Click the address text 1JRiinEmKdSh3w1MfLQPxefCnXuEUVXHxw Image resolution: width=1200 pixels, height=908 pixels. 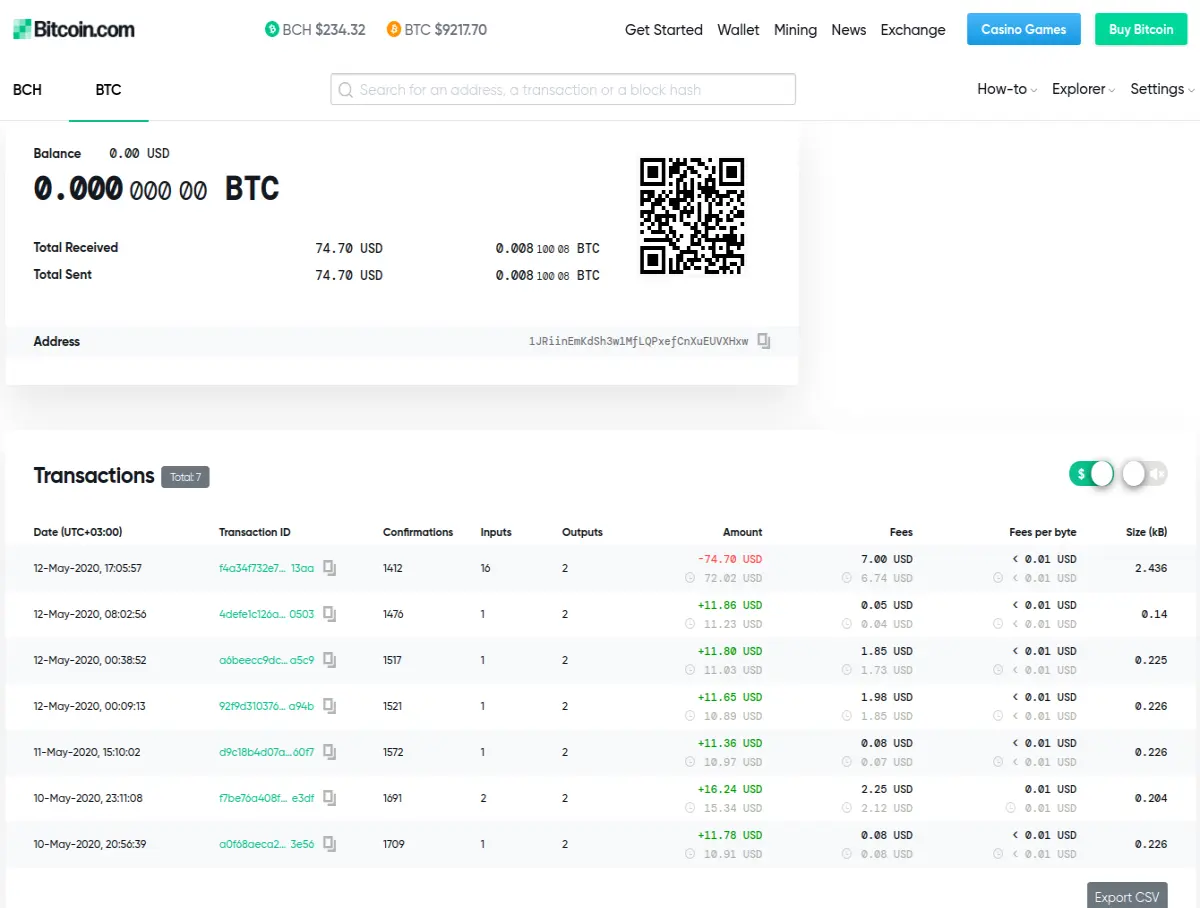638,342
